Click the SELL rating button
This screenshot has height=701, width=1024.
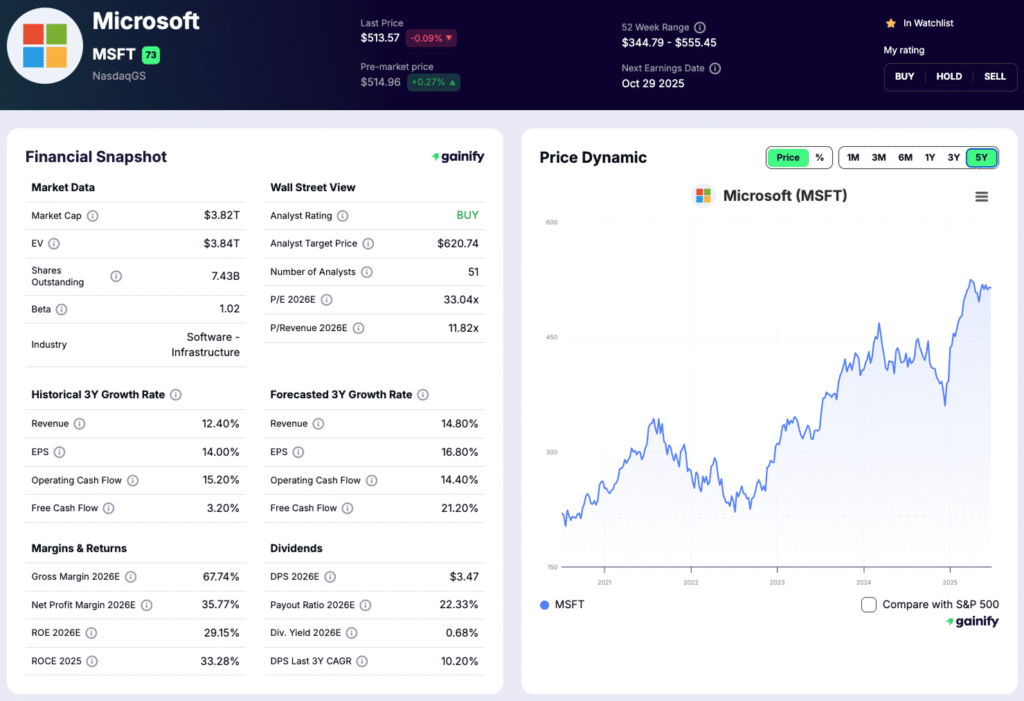tap(994, 76)
